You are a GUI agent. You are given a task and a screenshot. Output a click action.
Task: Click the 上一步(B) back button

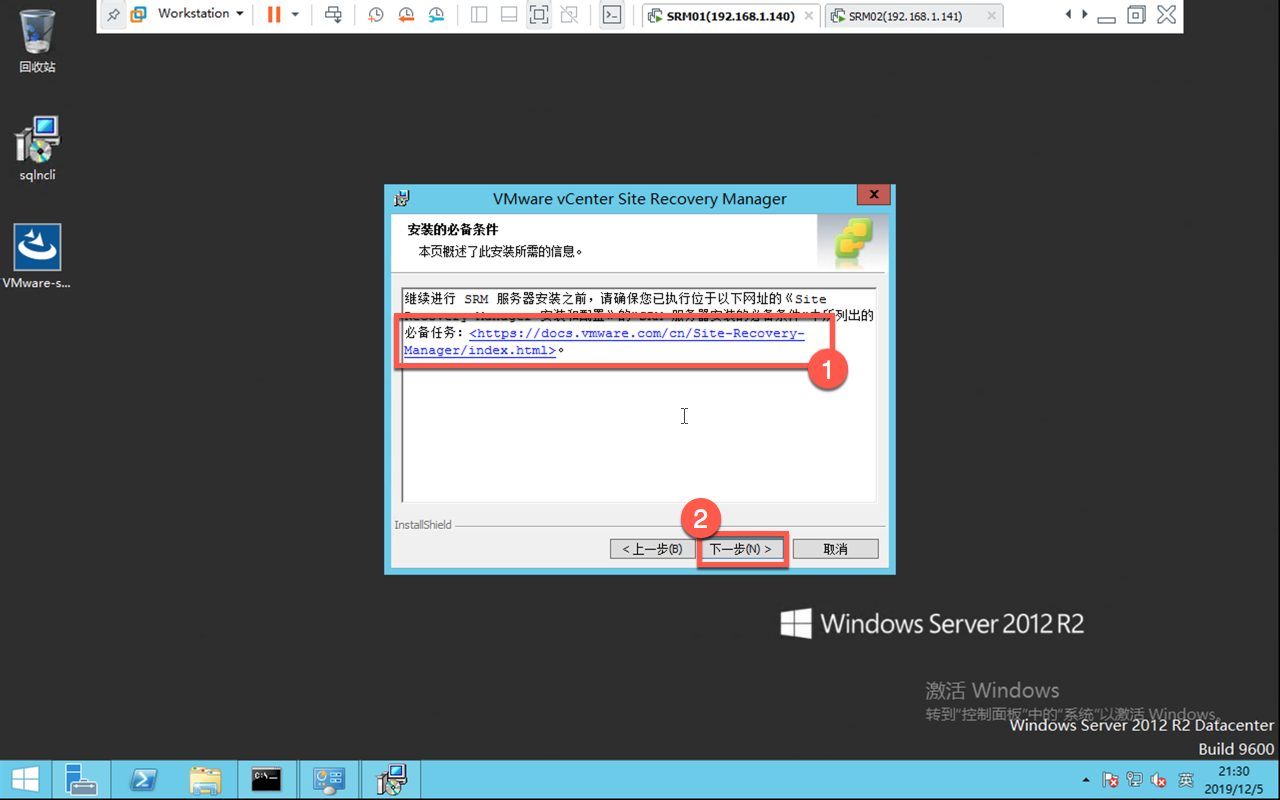[652, 549]
